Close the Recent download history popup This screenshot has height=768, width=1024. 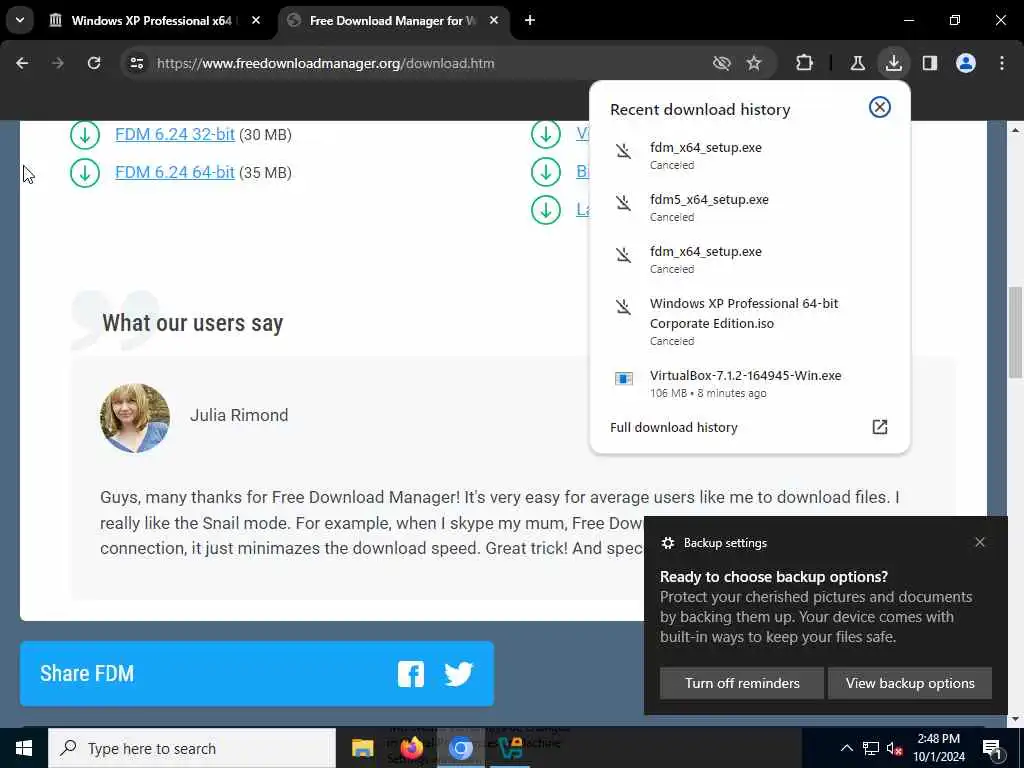[880, 107]
